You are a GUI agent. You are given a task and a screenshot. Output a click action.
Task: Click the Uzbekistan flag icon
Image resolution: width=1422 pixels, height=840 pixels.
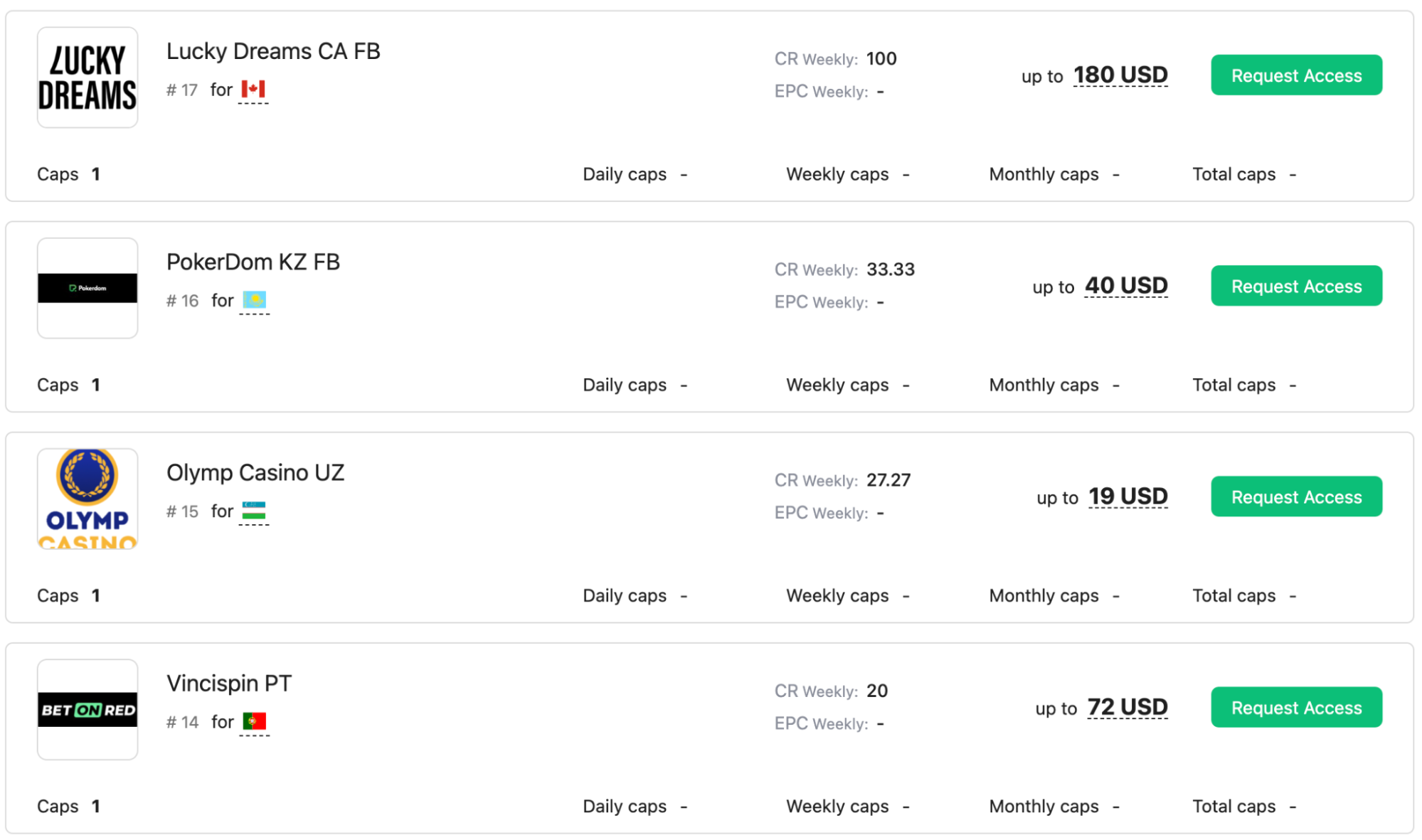254,511
